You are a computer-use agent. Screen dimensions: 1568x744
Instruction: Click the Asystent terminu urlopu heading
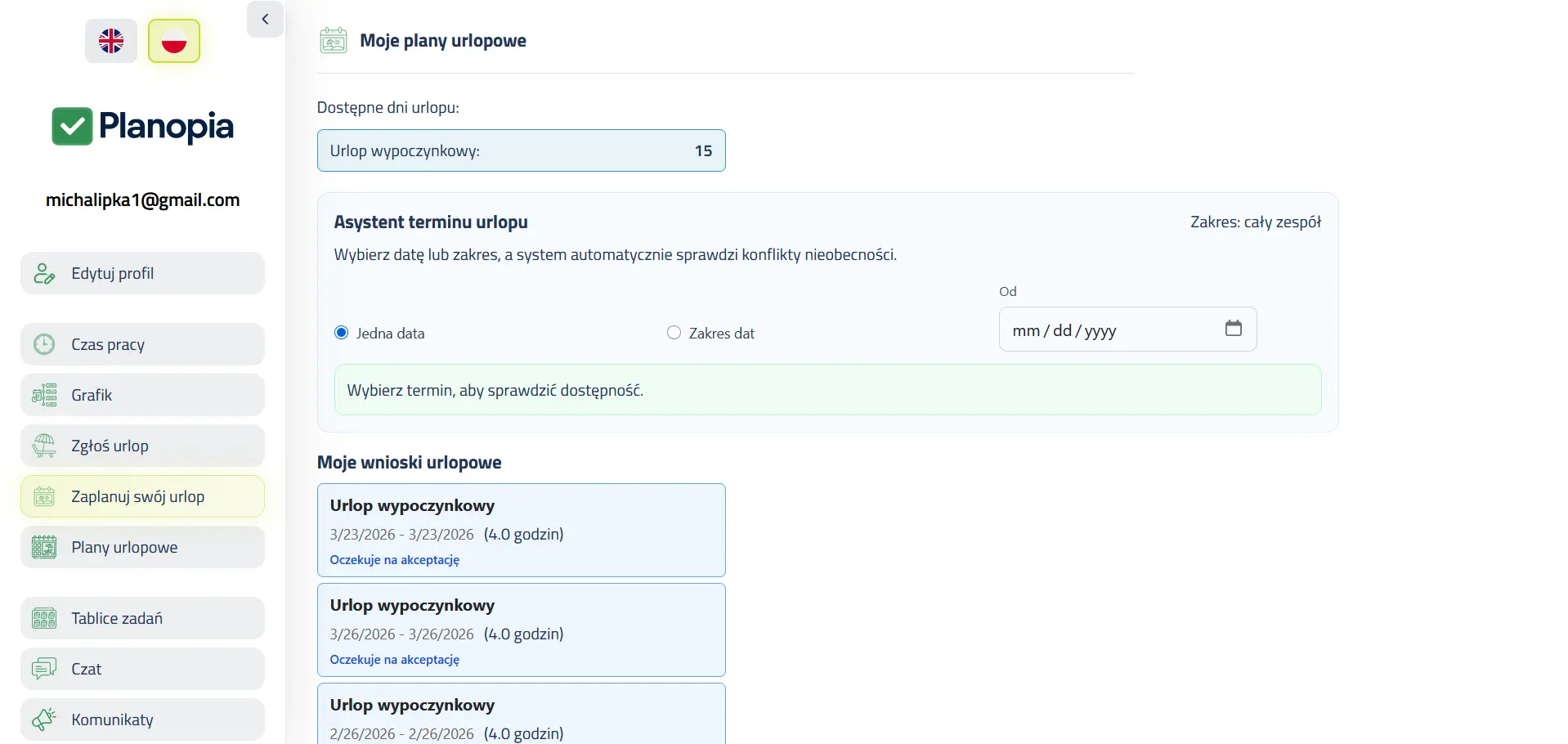click(431, 222)
